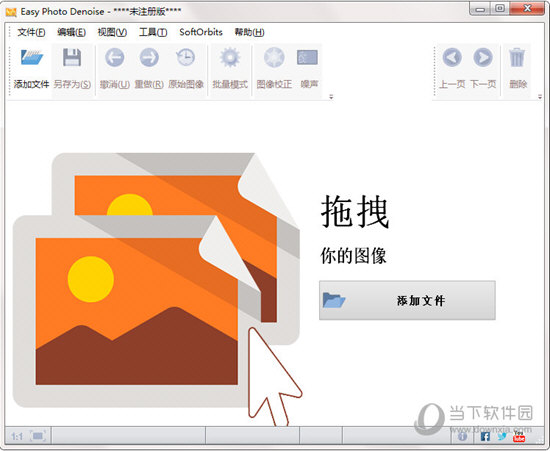Select the 图像校正 tool icon

click(x=274, y=58)
